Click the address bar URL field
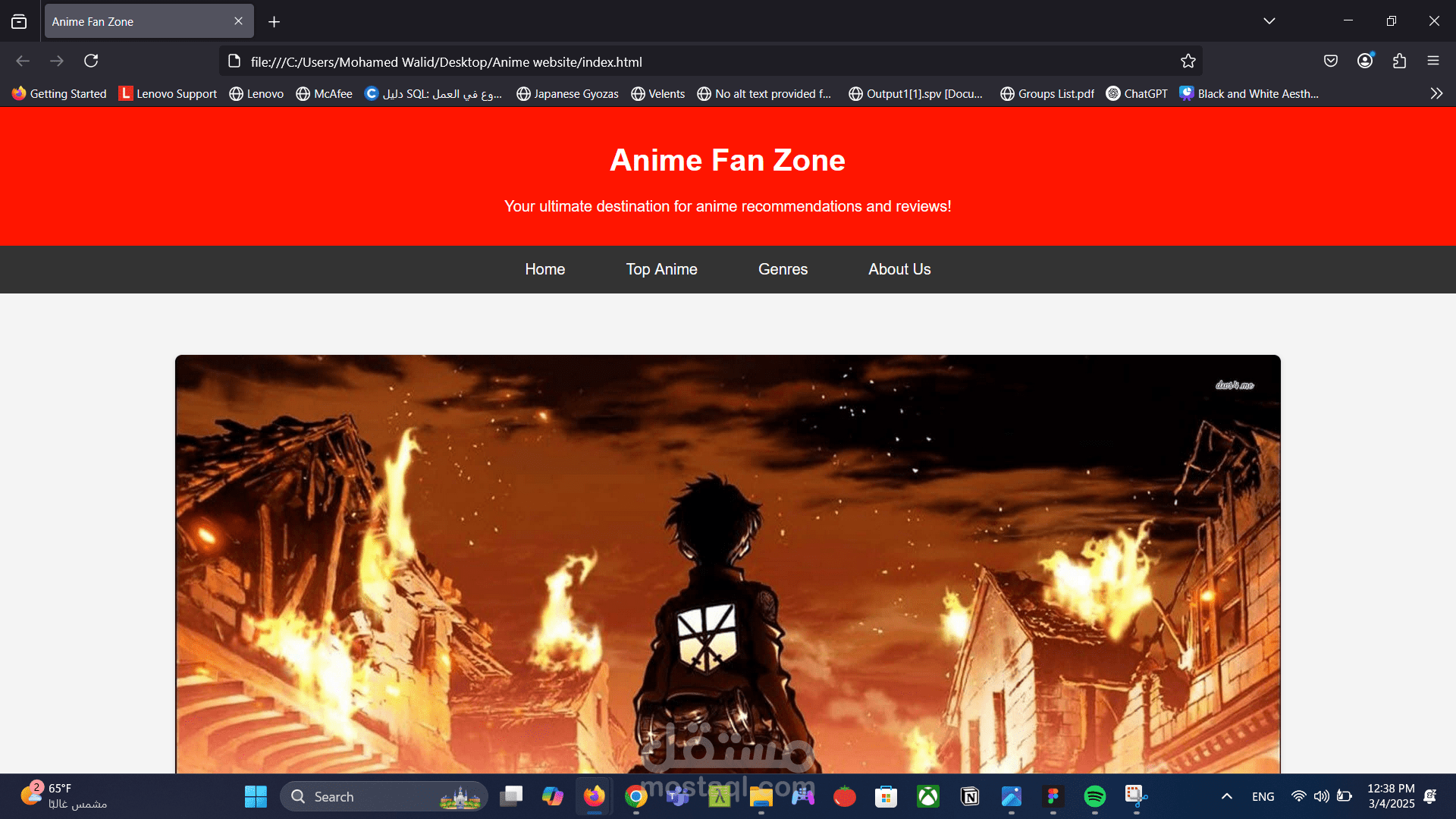The image size is (1456, 819). coord(682,62)
